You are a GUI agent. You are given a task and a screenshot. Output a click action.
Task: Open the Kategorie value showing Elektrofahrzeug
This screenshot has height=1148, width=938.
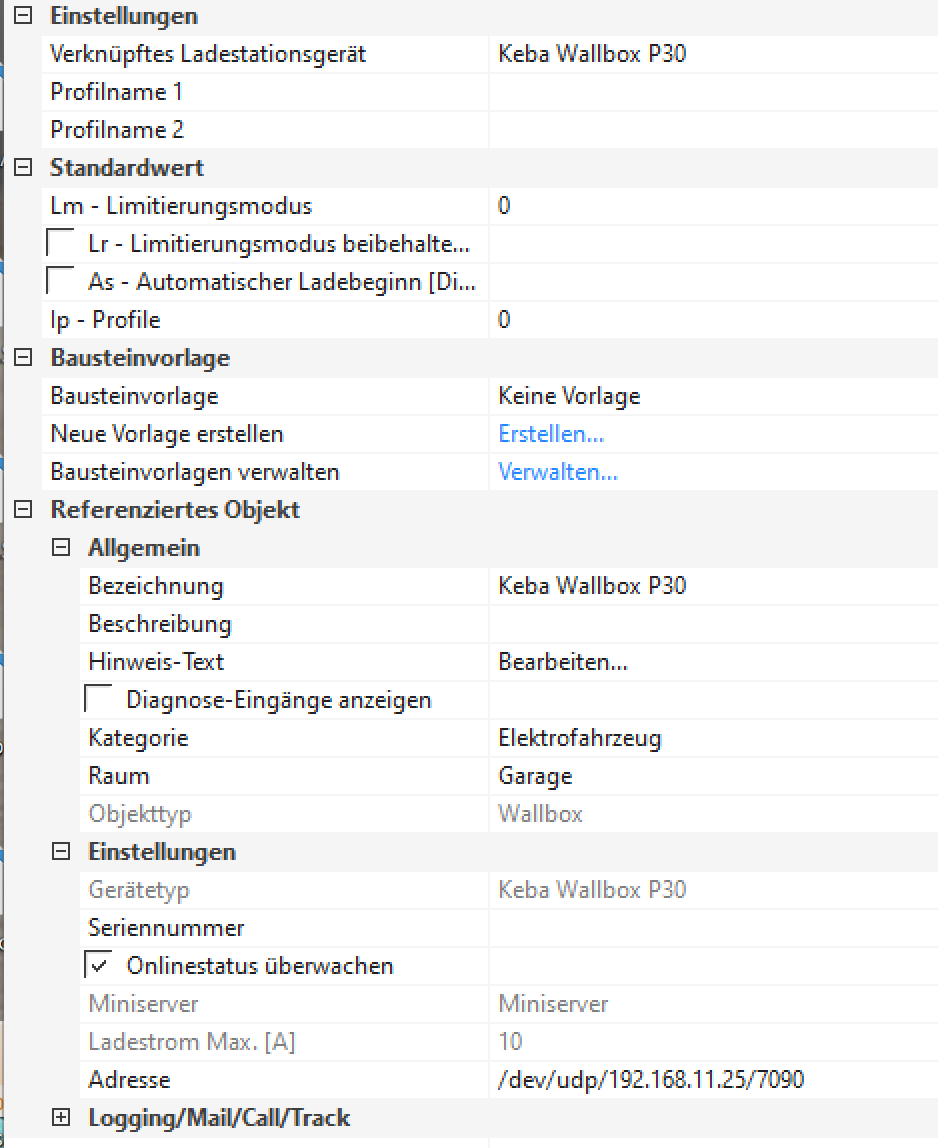point(712,738)
